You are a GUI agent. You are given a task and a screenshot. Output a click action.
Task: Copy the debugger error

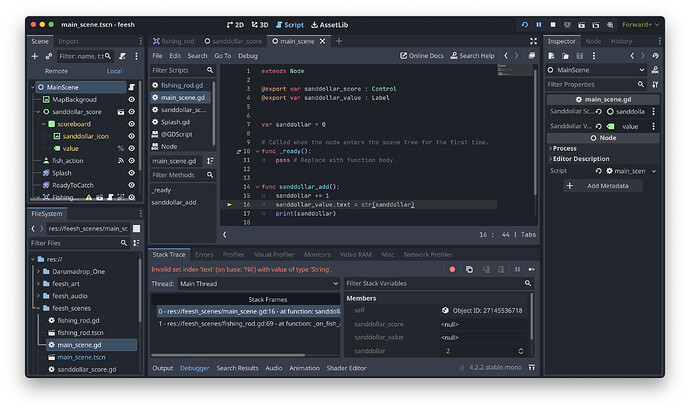(x=469, y=269)
